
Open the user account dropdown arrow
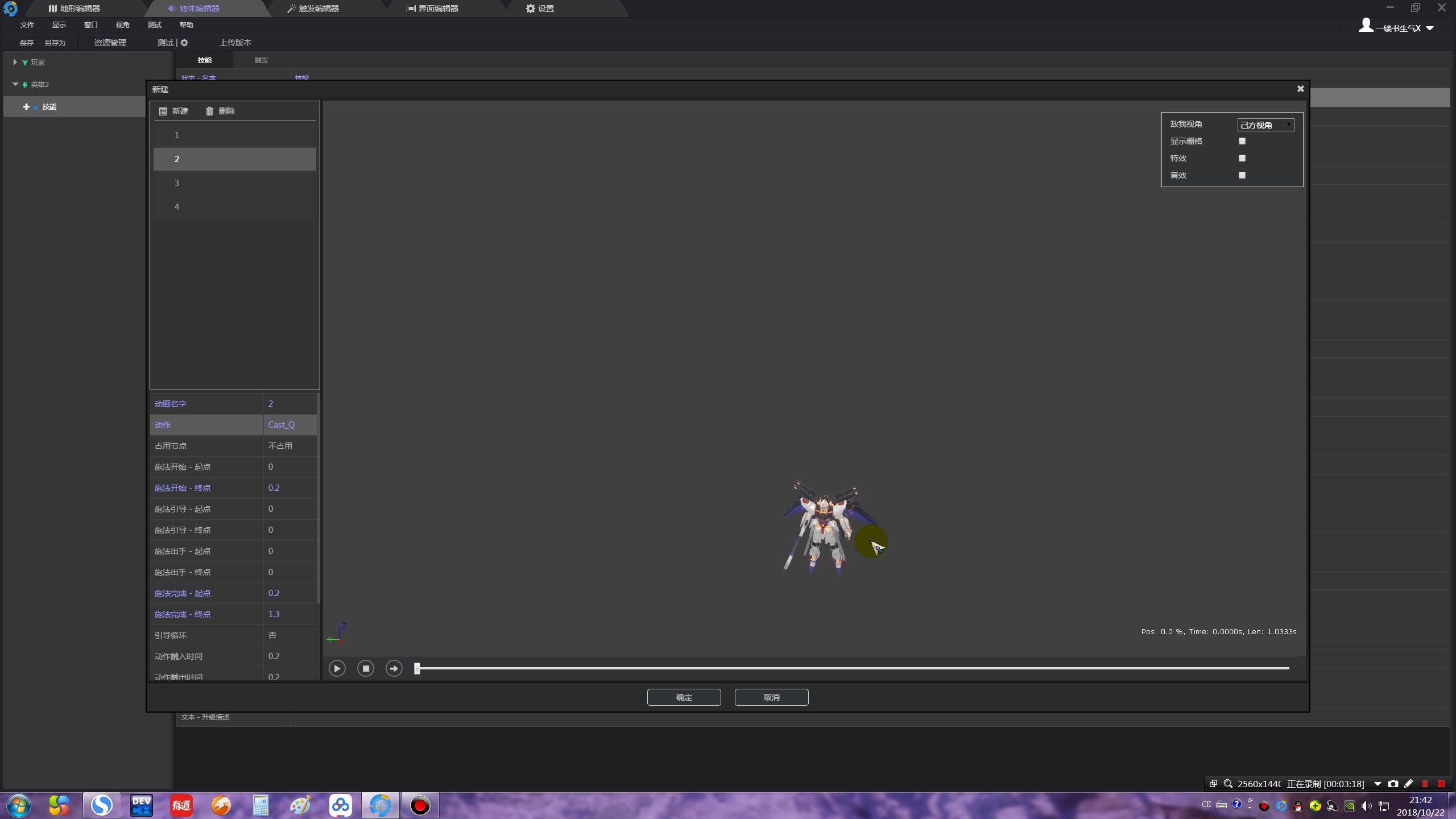pyautogui.click(x=1430, y=28)
